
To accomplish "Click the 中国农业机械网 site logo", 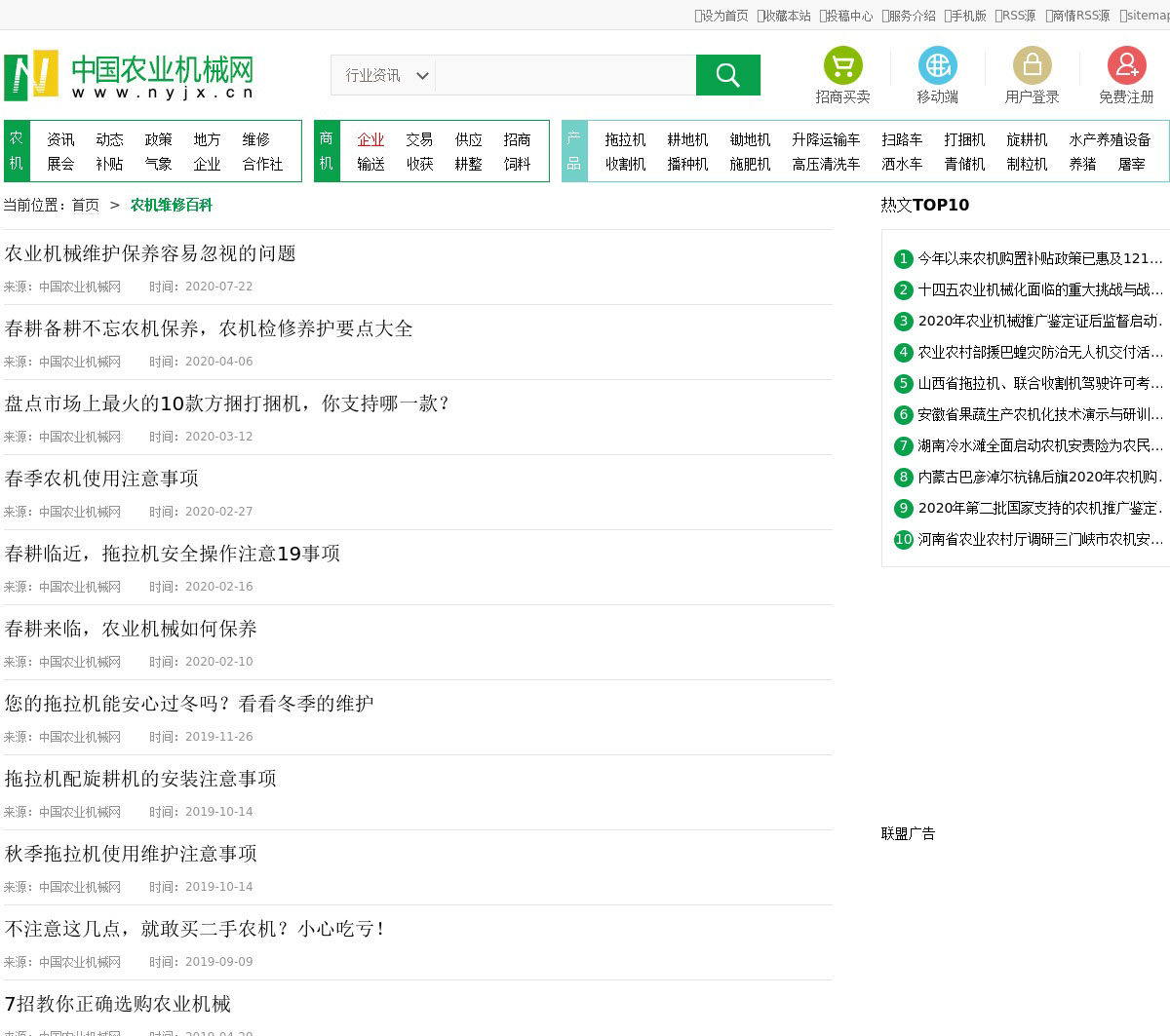I will click(130, 75).
